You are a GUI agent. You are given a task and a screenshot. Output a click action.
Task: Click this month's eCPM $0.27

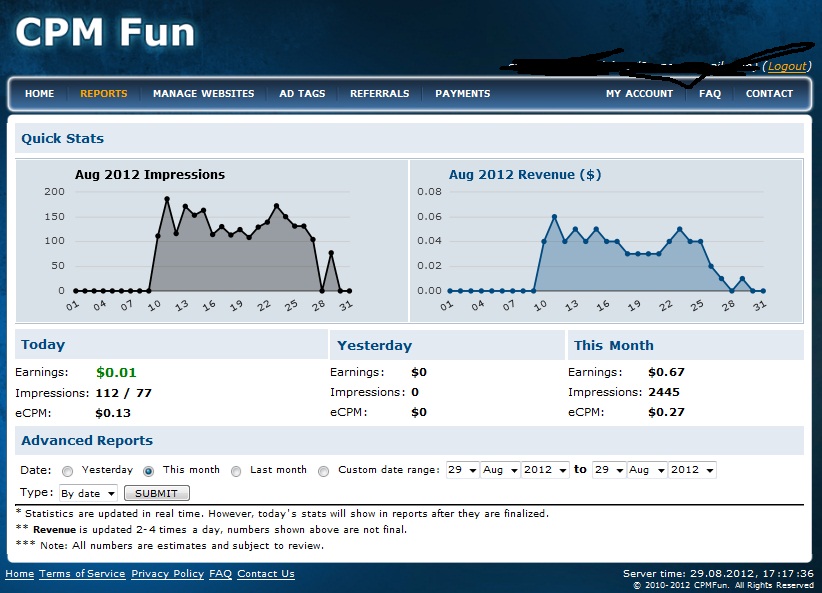[666, 412]
